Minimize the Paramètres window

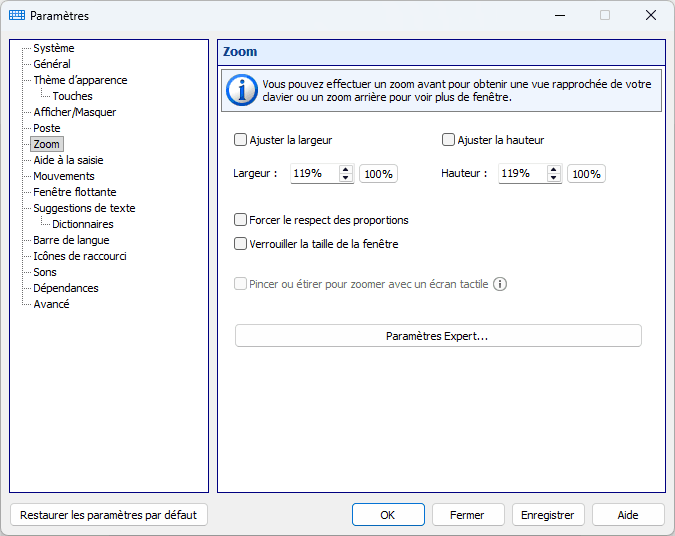coord(560,15)
